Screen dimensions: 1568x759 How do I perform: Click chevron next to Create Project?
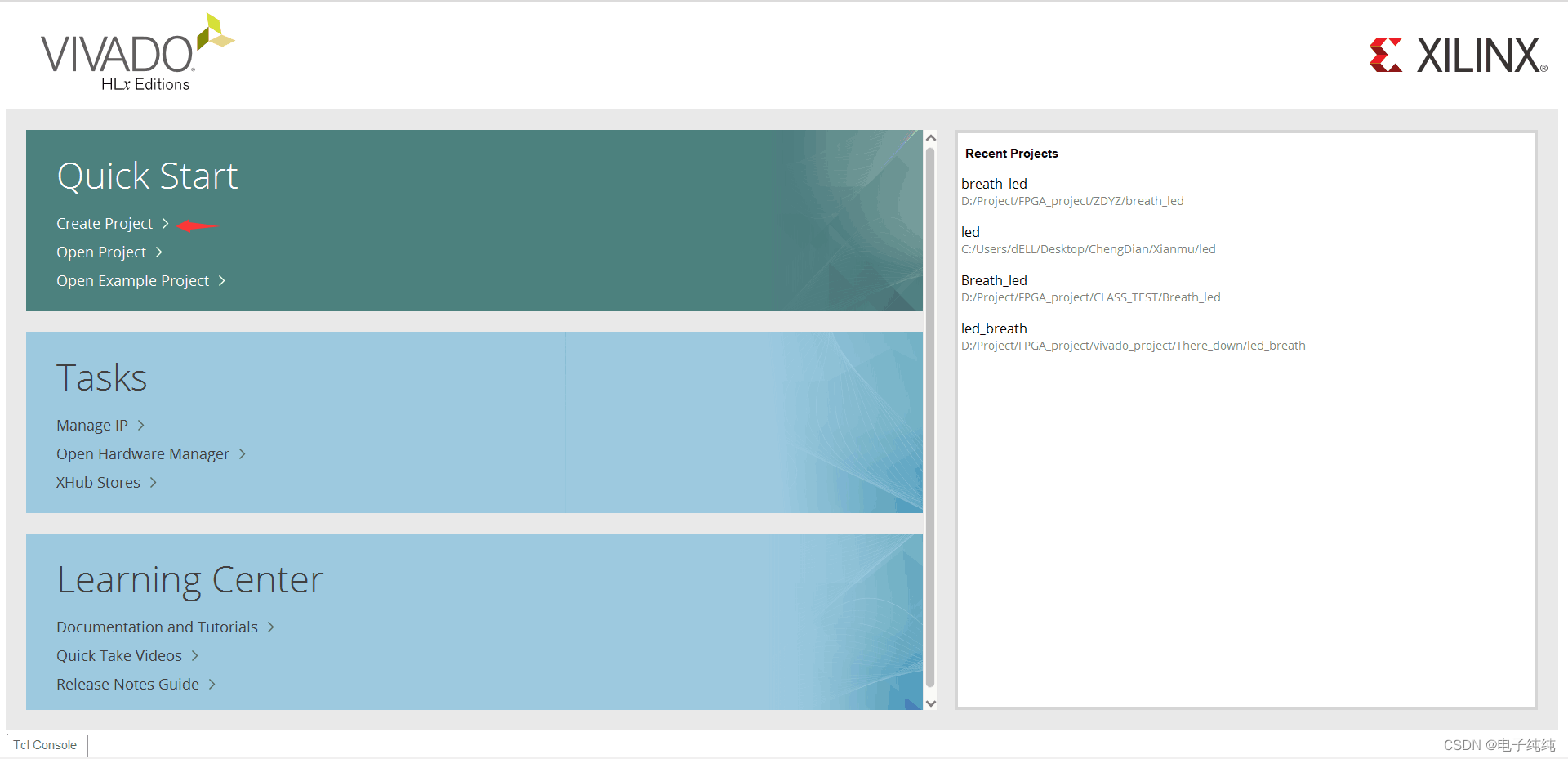(x=165, y=223)
